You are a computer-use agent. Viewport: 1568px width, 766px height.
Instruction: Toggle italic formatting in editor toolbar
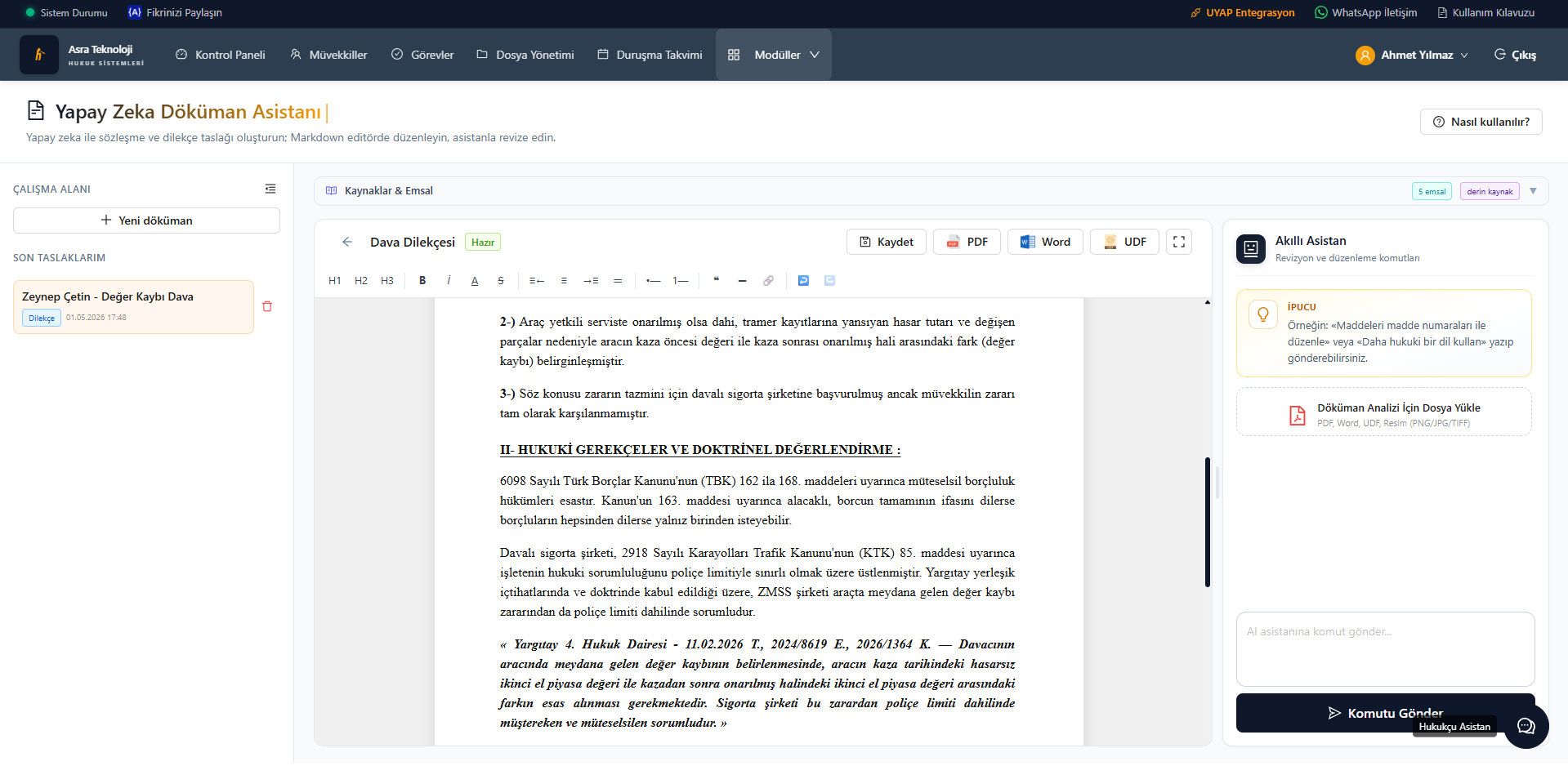point(449,281)
